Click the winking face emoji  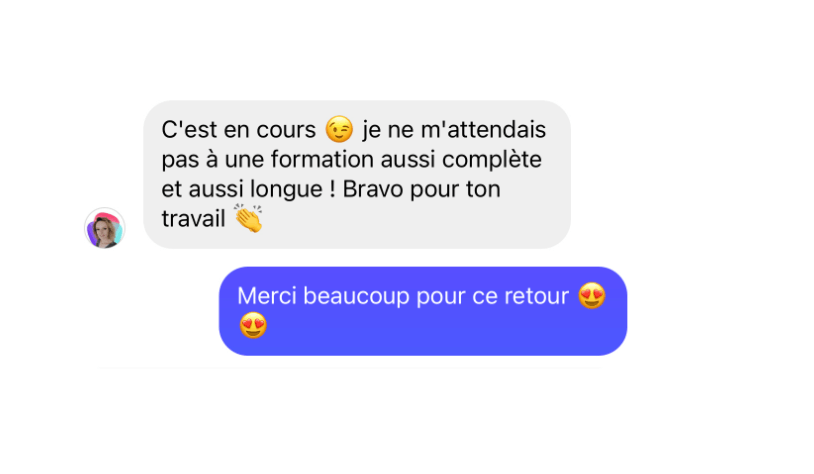(339, 129)
